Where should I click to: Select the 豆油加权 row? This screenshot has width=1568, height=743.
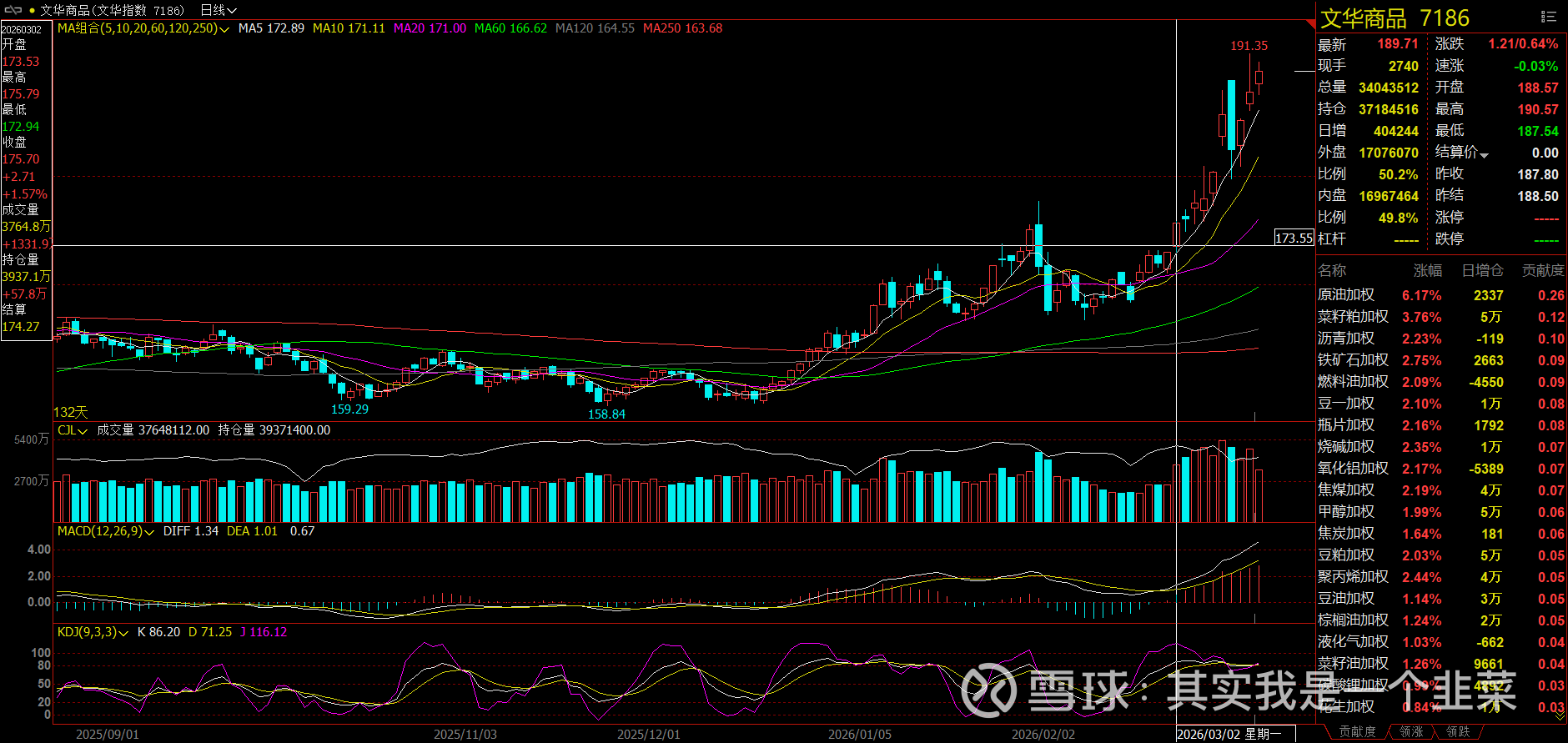[1441, 599]
